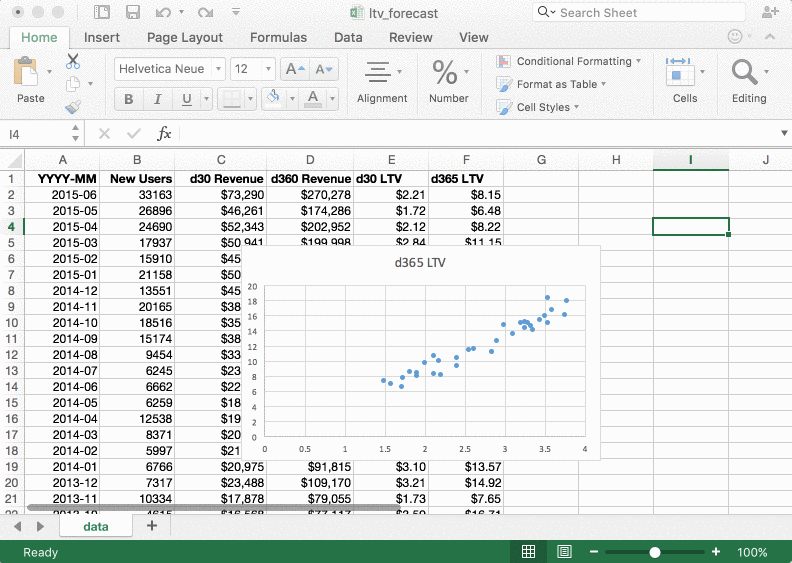Image resolution: width=792 pixels, height=563 pixels.
Task: Select the Format Painter brush icon
Action: (73, 107)
